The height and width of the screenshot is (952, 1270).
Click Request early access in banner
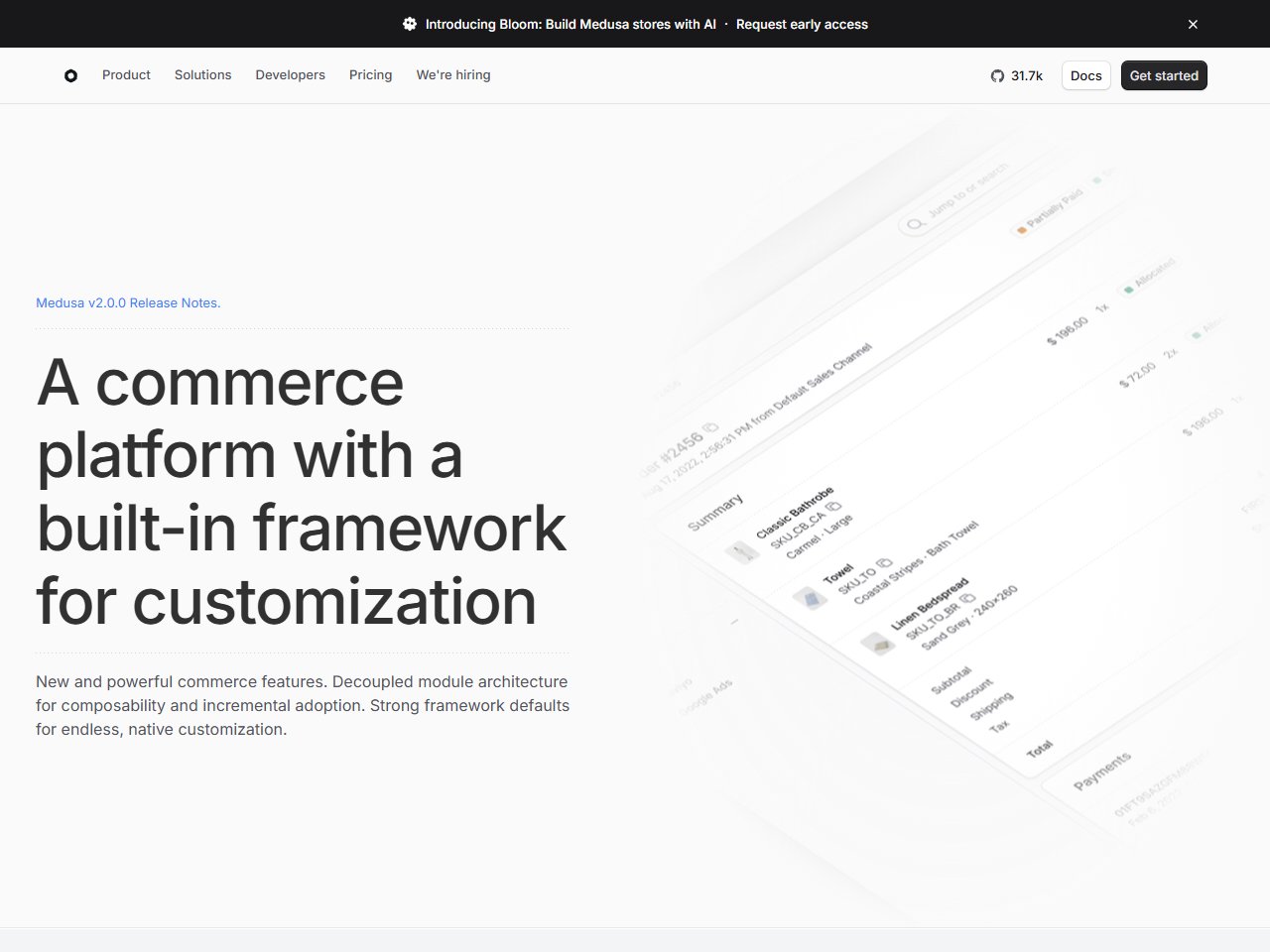click(802, 24)
